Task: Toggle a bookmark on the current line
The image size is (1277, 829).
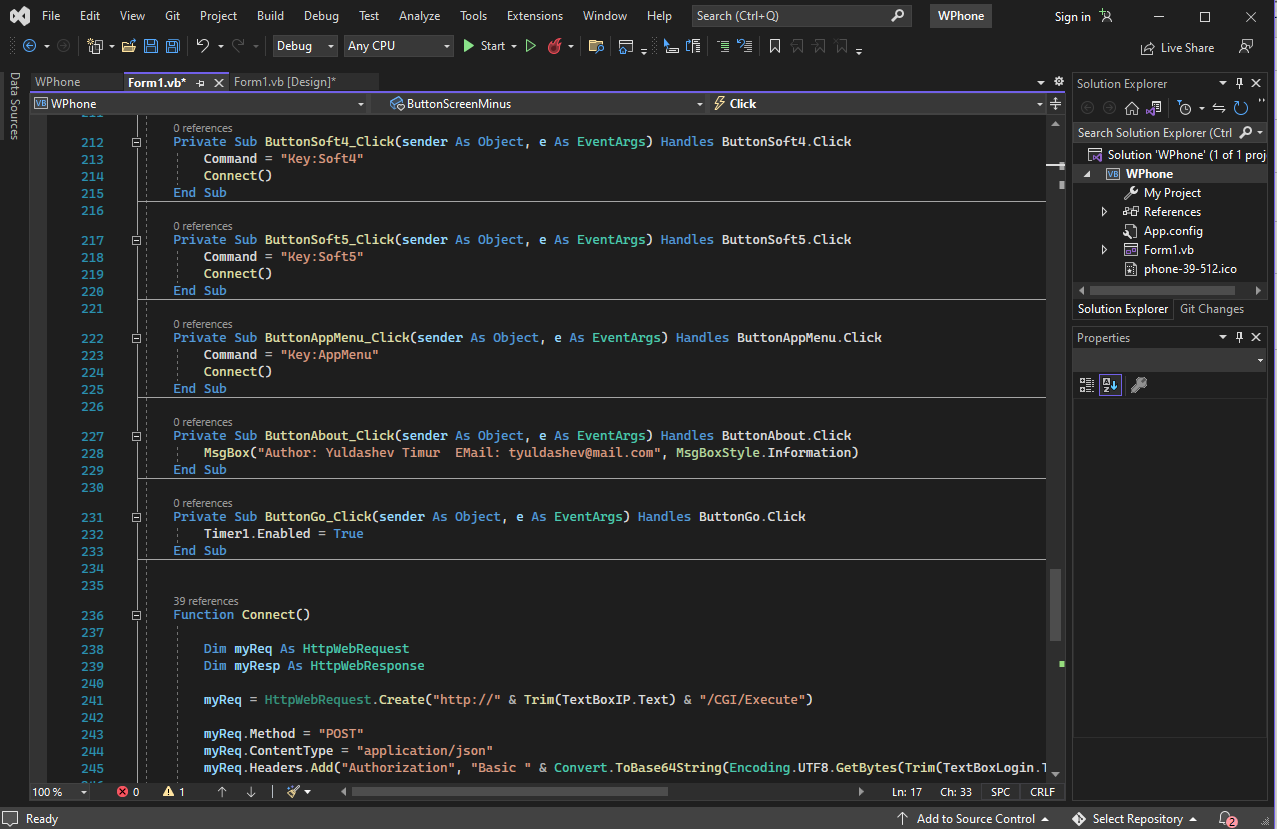Action: click(x=775, y=46)
